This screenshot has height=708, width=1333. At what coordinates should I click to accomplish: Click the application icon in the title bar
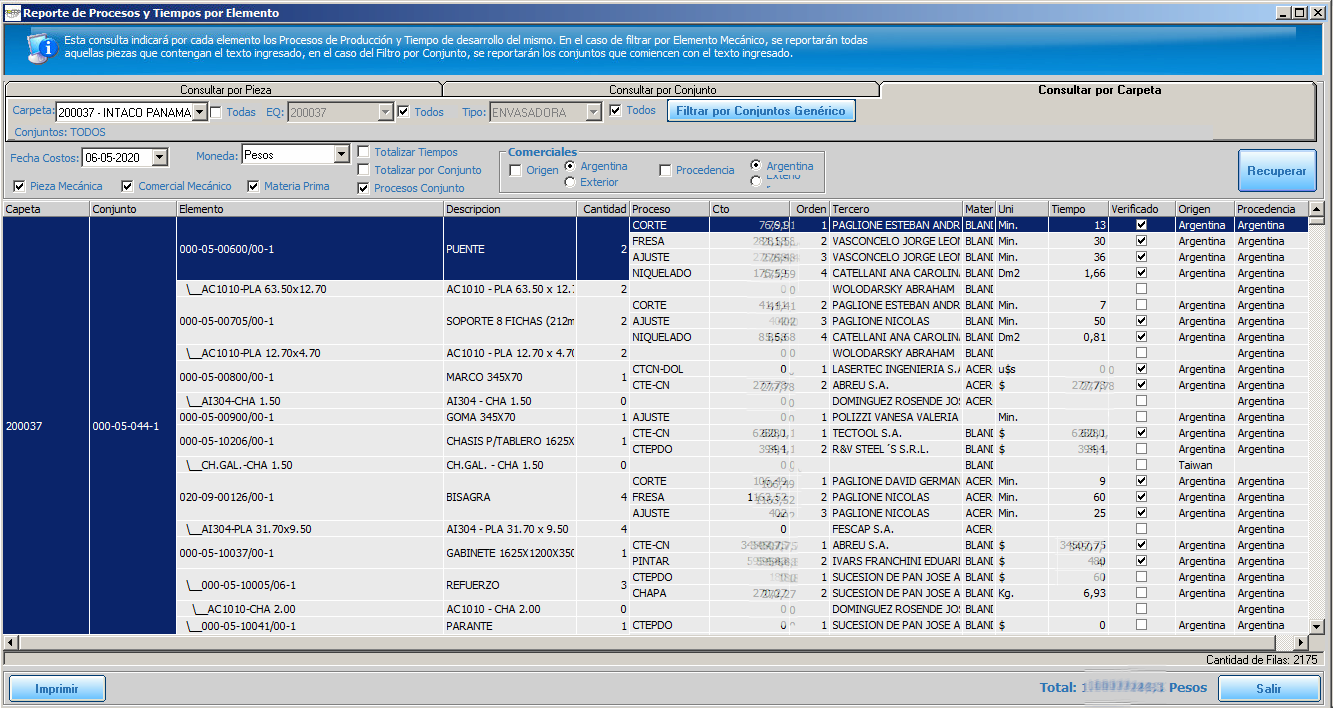pos(11,13)
